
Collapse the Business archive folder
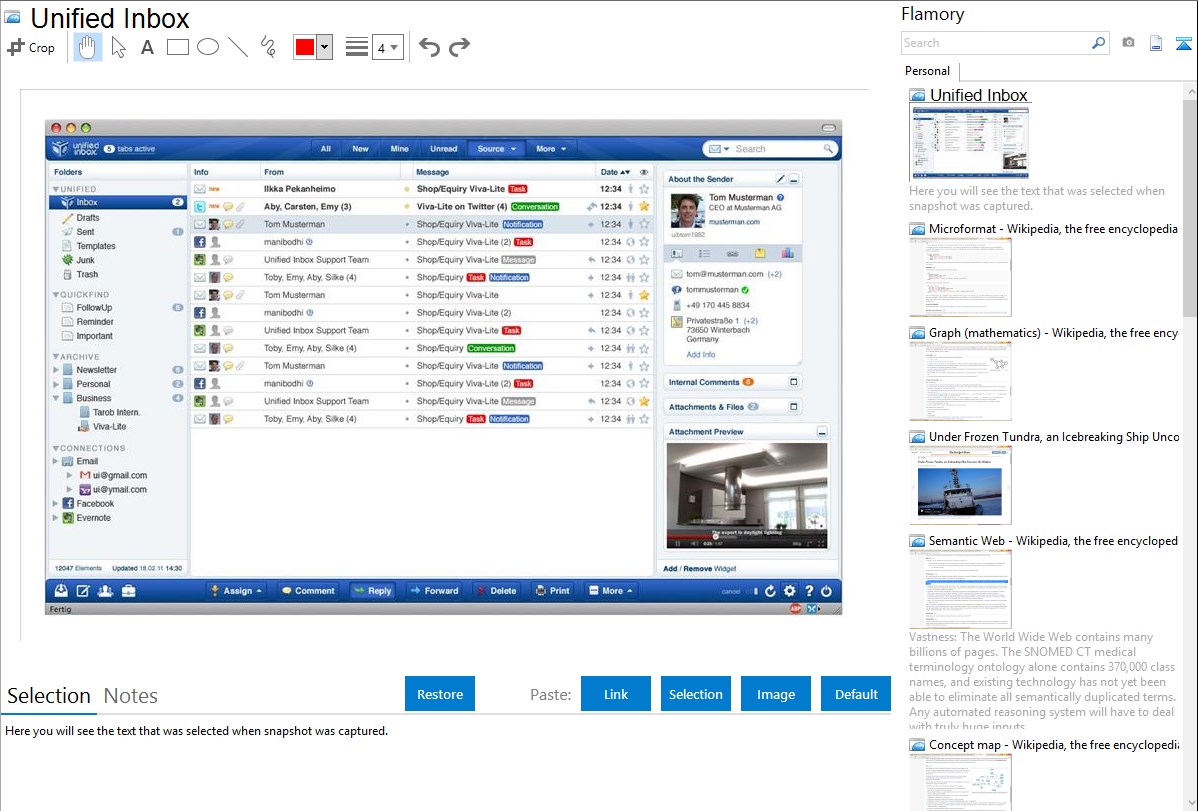(x=56, y=398)
